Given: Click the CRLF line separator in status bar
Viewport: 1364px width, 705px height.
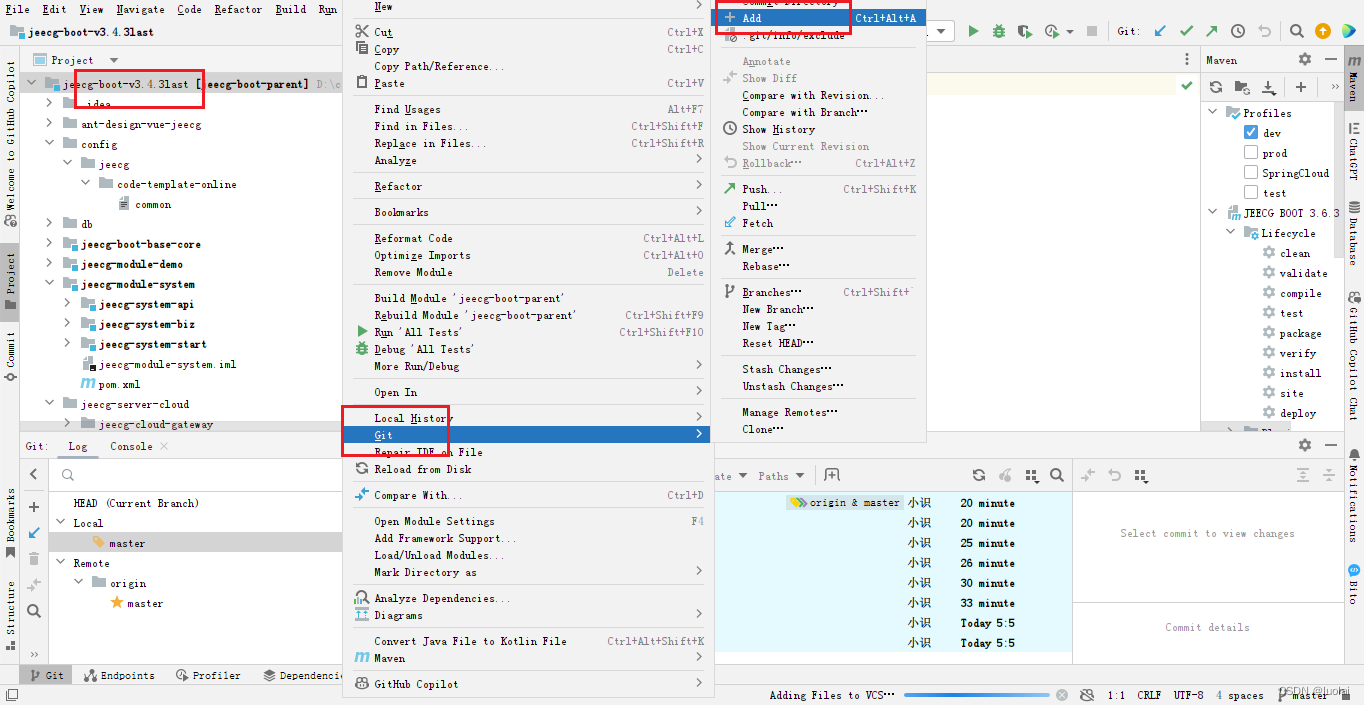Looking at the screenshot, I should tap(1149, 695).
